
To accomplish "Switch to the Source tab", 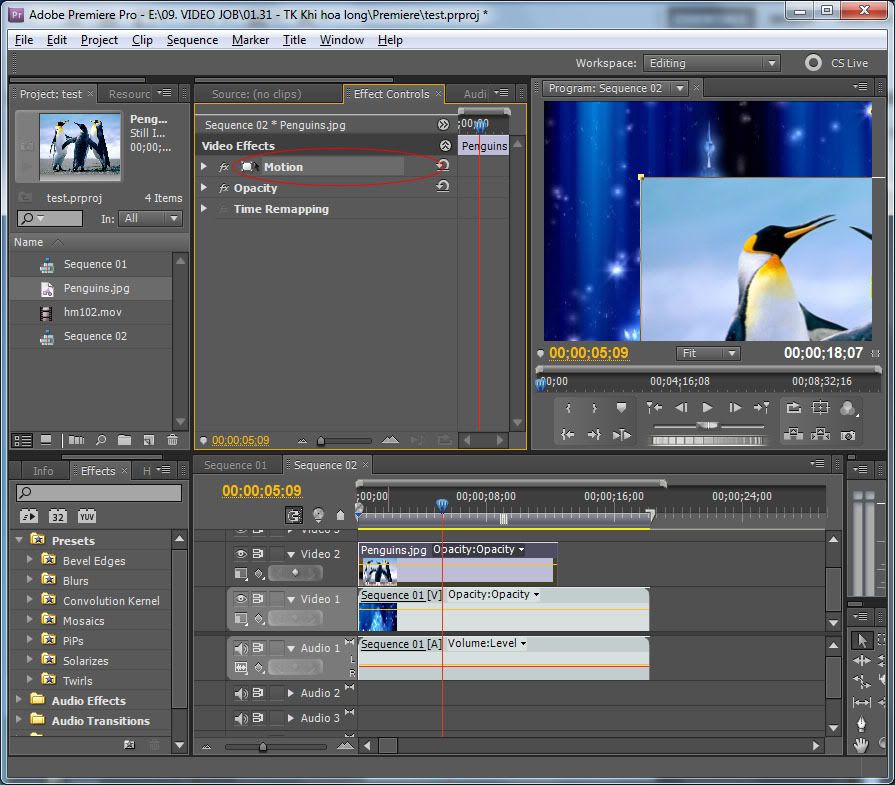I will tap(256, 94).
